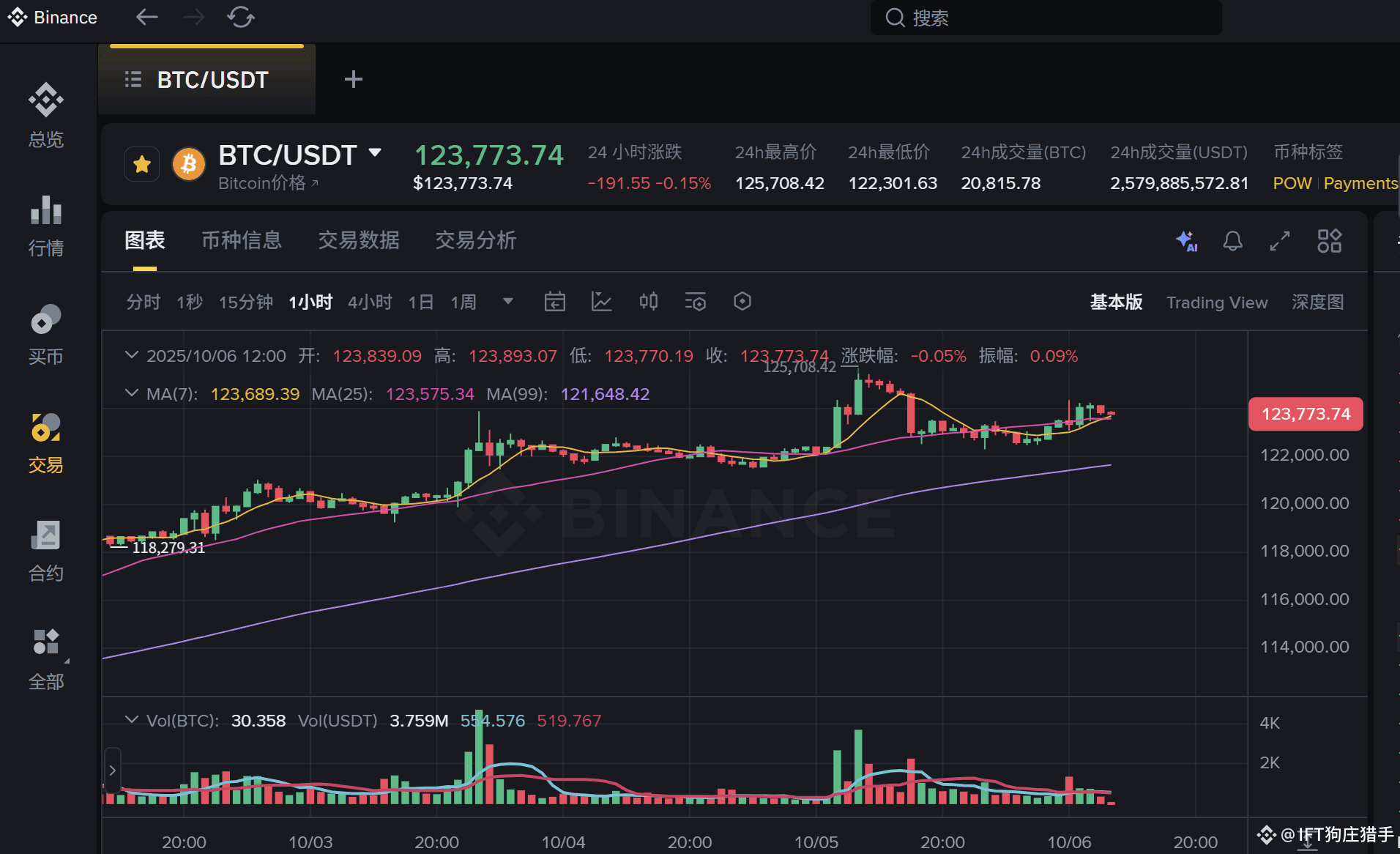The image size is (1400, 854).
Task: Open the hexagon chart settings icon
Action: point(742,301)
